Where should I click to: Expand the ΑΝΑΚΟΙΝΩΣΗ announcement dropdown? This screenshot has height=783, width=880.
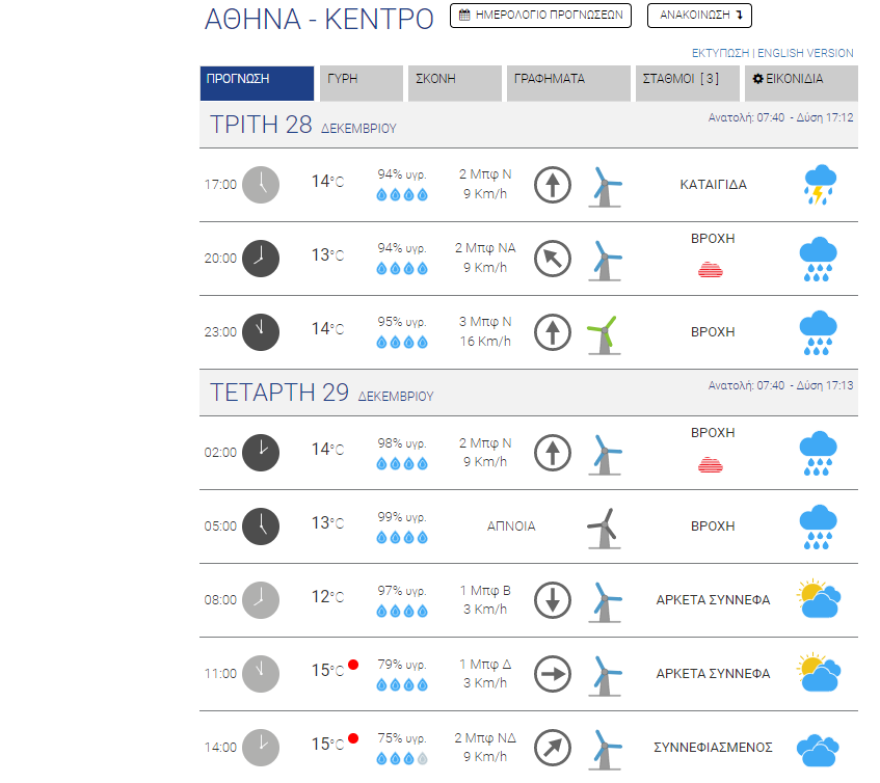pyautogui.click(x=699, y=16)
